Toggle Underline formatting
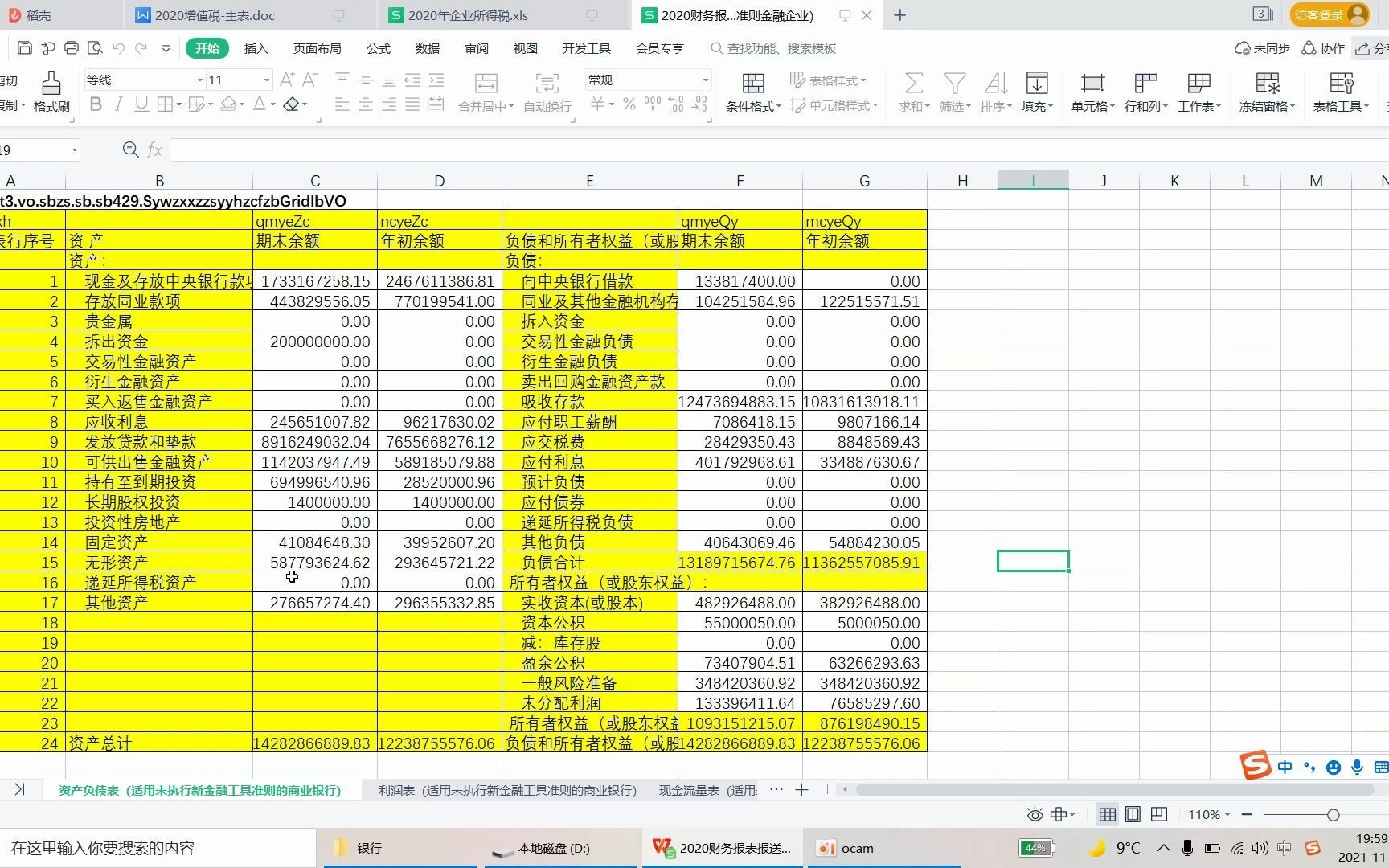Image resolution: width=1389 pixels, height=868 pixels. (x=141, y=104)
